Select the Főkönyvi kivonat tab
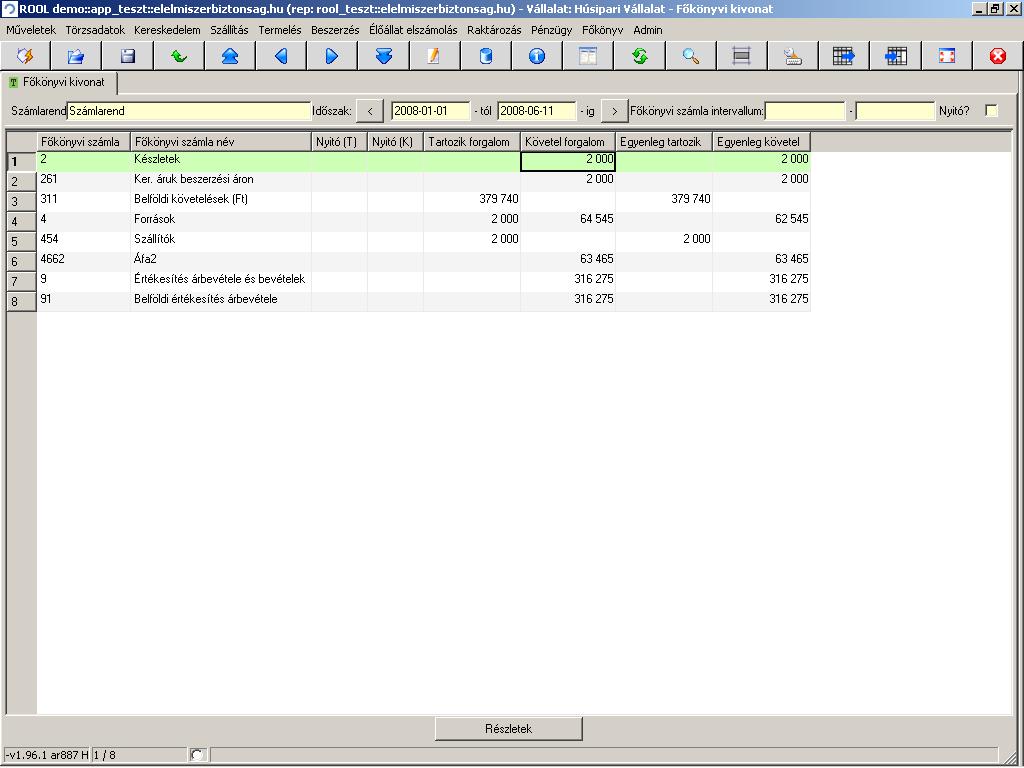 pyautogui.click(x=62, y=82)
